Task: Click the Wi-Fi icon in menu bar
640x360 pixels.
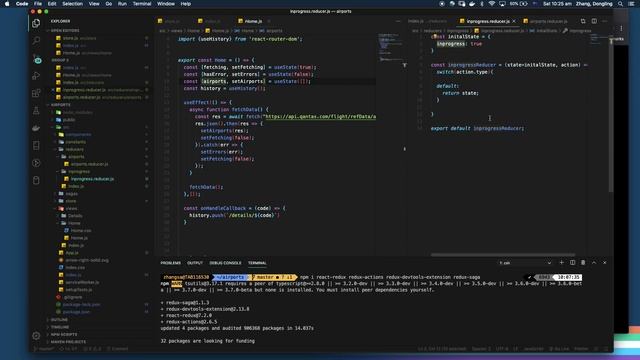Action: pyautogui.click(x=492, y=4)
